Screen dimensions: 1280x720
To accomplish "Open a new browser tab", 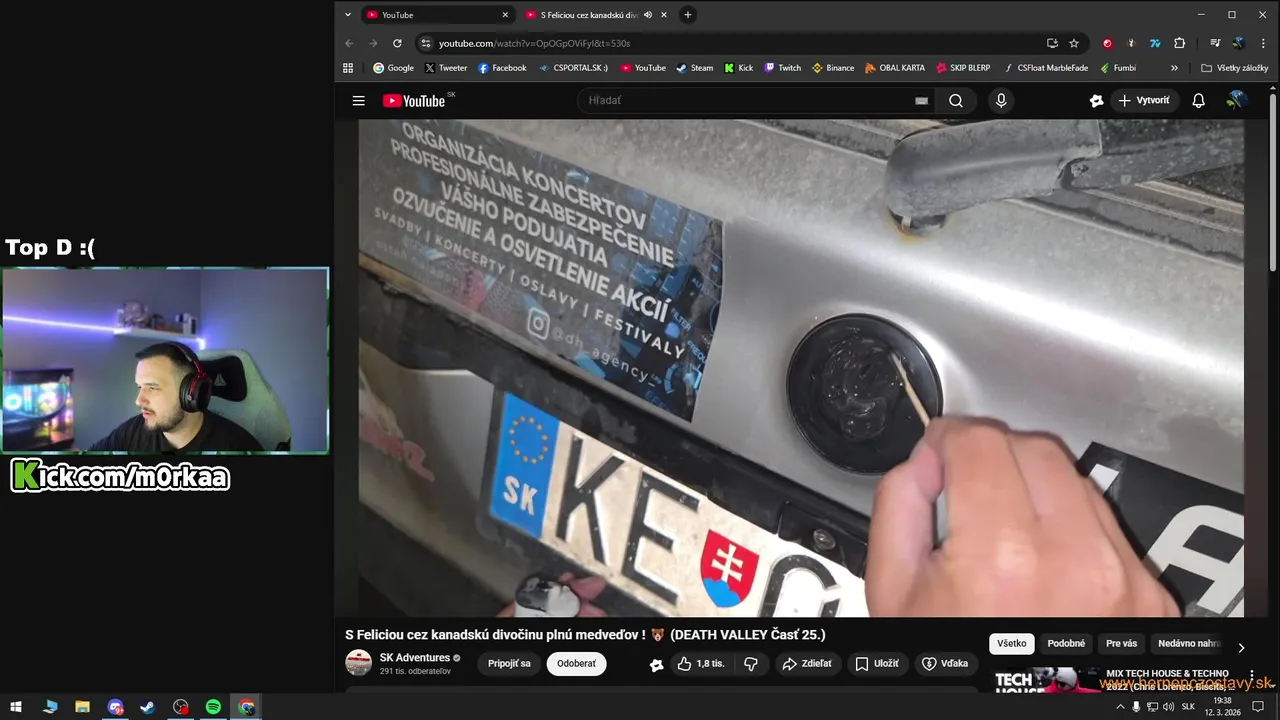I will point(687,15).
